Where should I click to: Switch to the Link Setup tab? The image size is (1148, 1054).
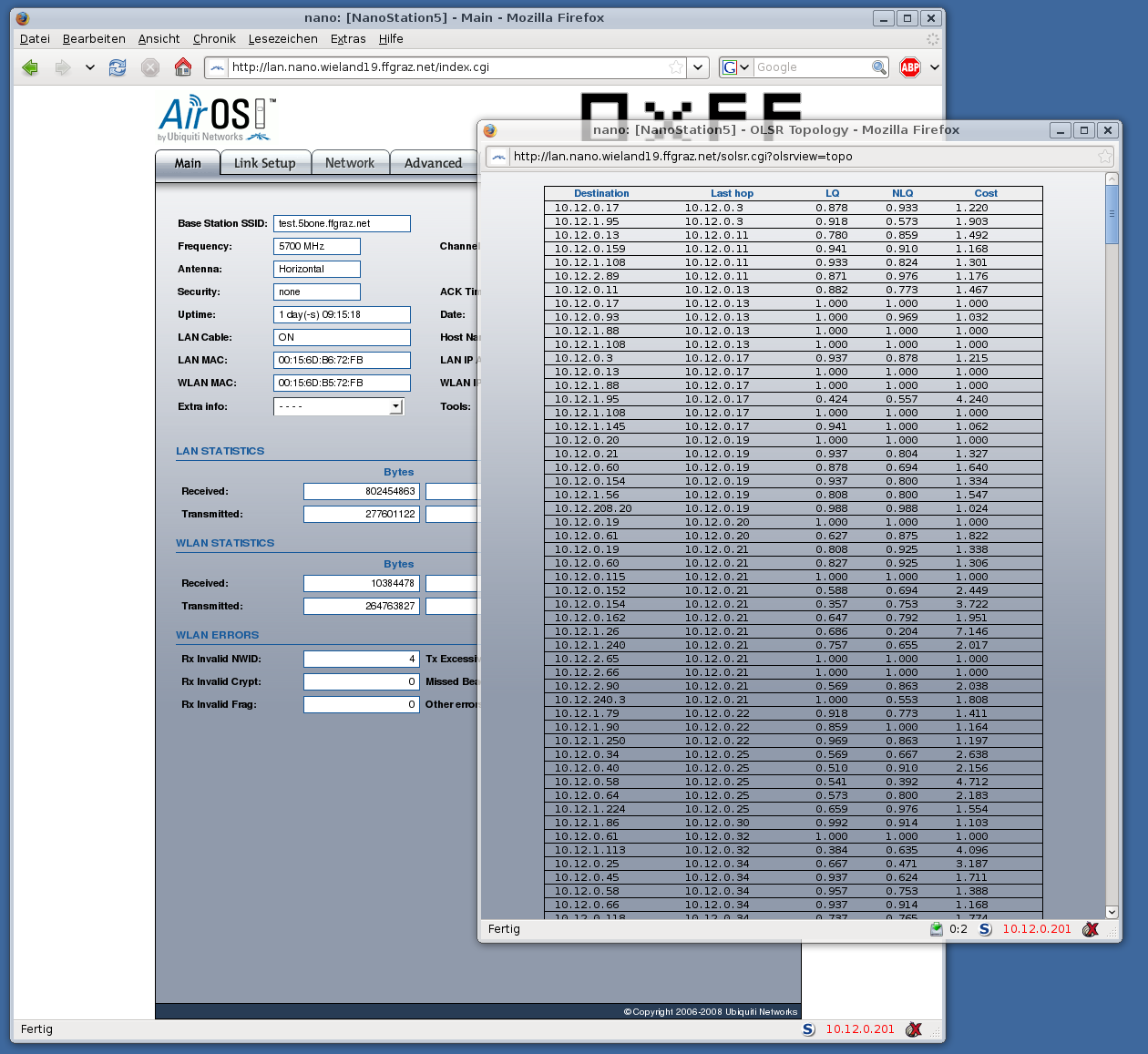(264, 163)
